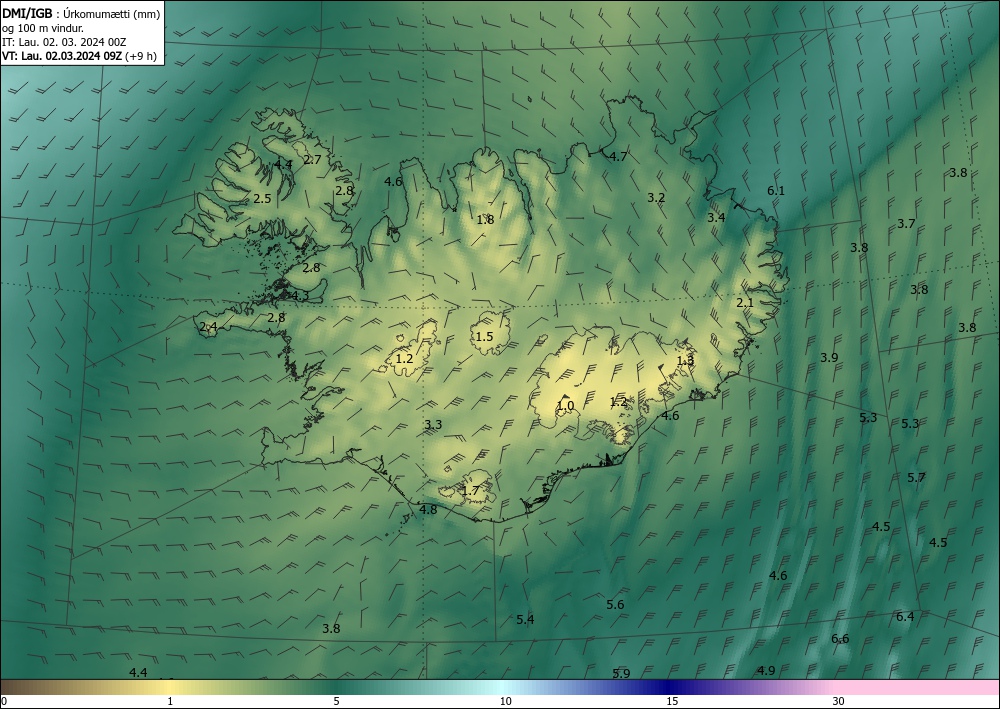Click the 1.3 value on eastern Vatnajökull
The height and width of the screenshot is (709, 1000).
[685, 361]
